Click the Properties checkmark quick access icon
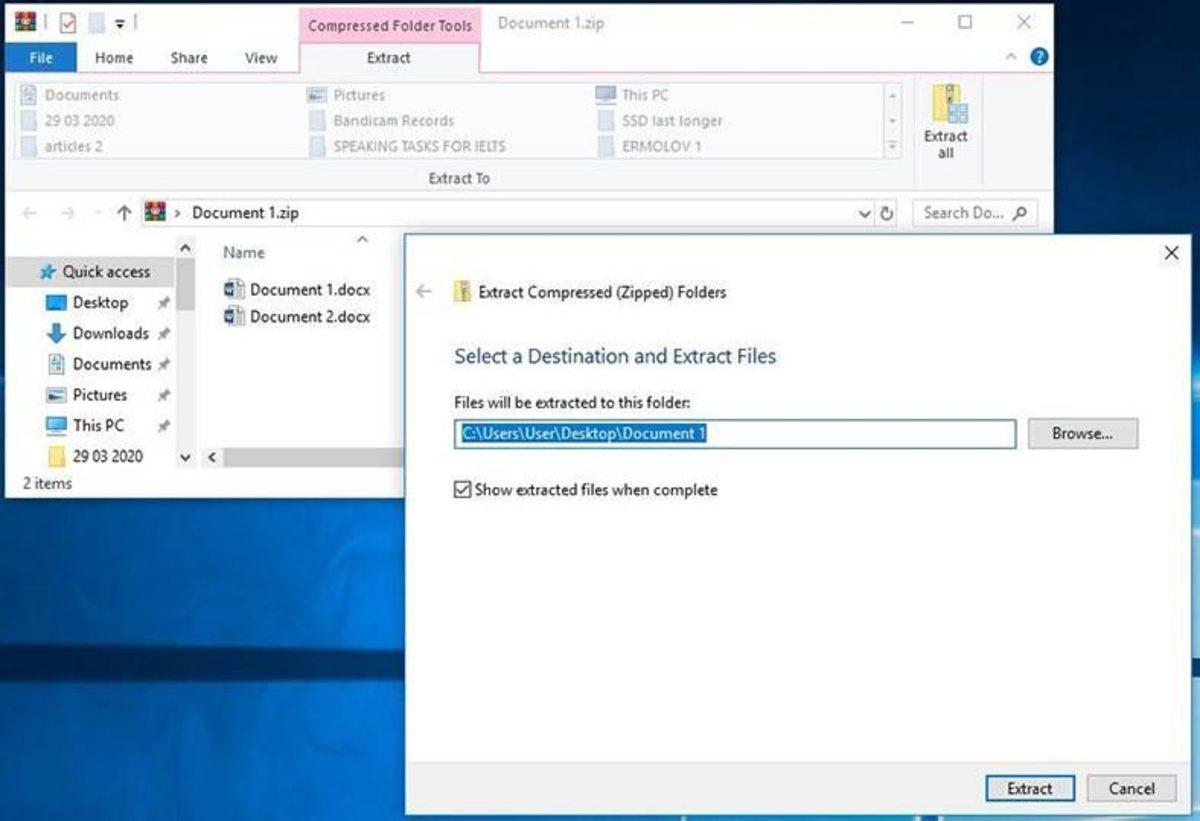This screenshot has height=821, width=1200. point(68,22)
